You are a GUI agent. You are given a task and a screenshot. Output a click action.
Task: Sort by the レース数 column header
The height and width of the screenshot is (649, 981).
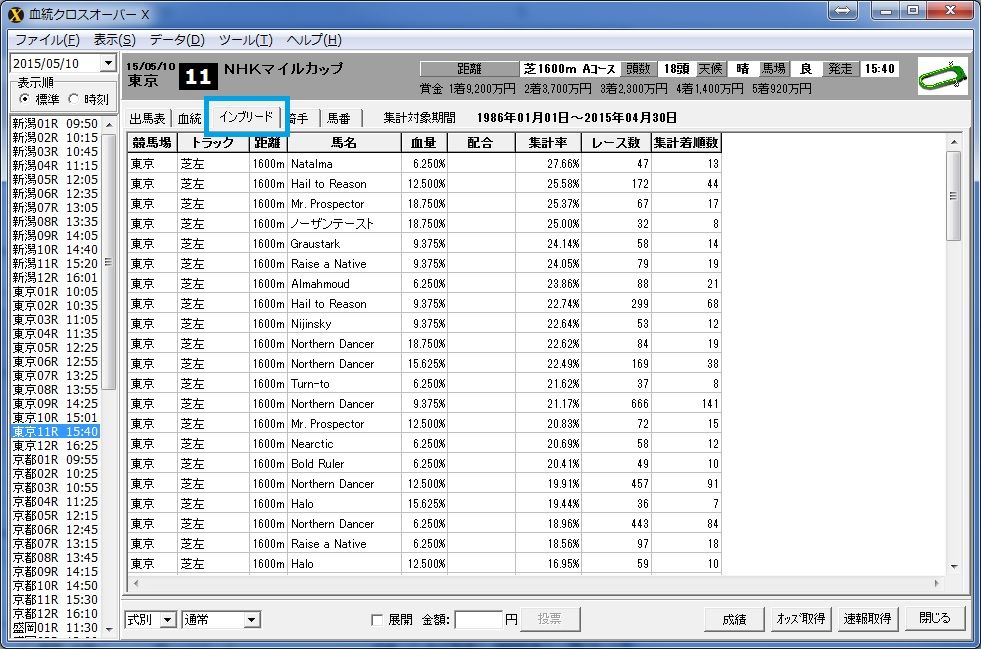click(616, 143)
